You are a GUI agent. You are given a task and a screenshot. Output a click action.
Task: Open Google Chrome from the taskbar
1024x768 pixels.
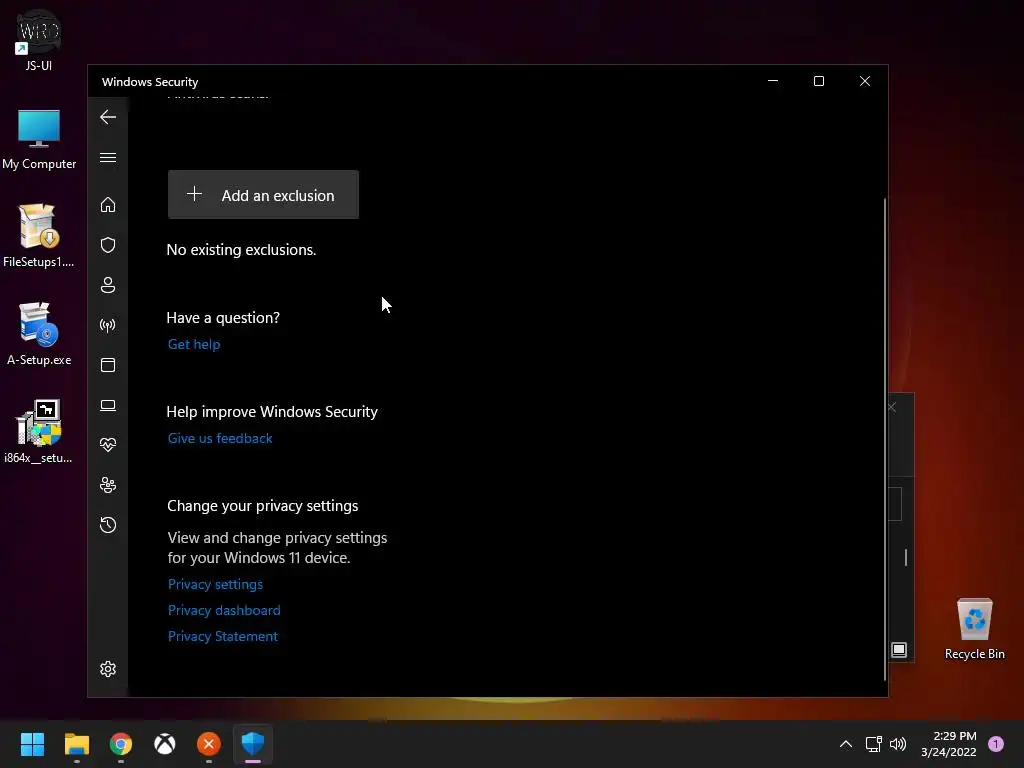pyautogui.click(x=121, y=744)
